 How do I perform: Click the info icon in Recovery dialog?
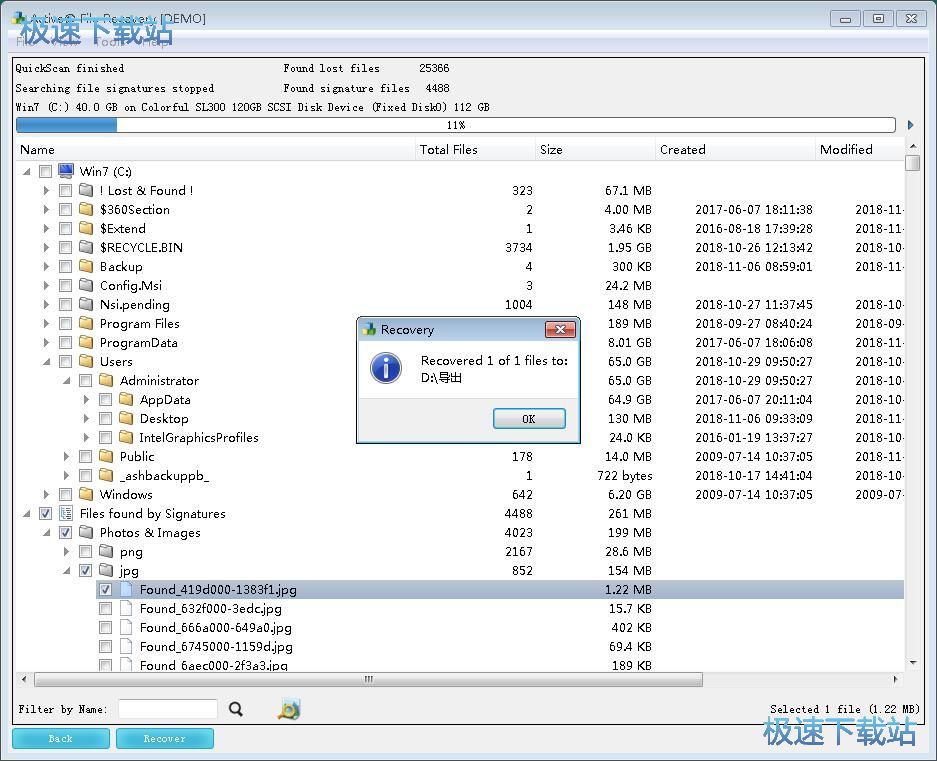point(386,368)
